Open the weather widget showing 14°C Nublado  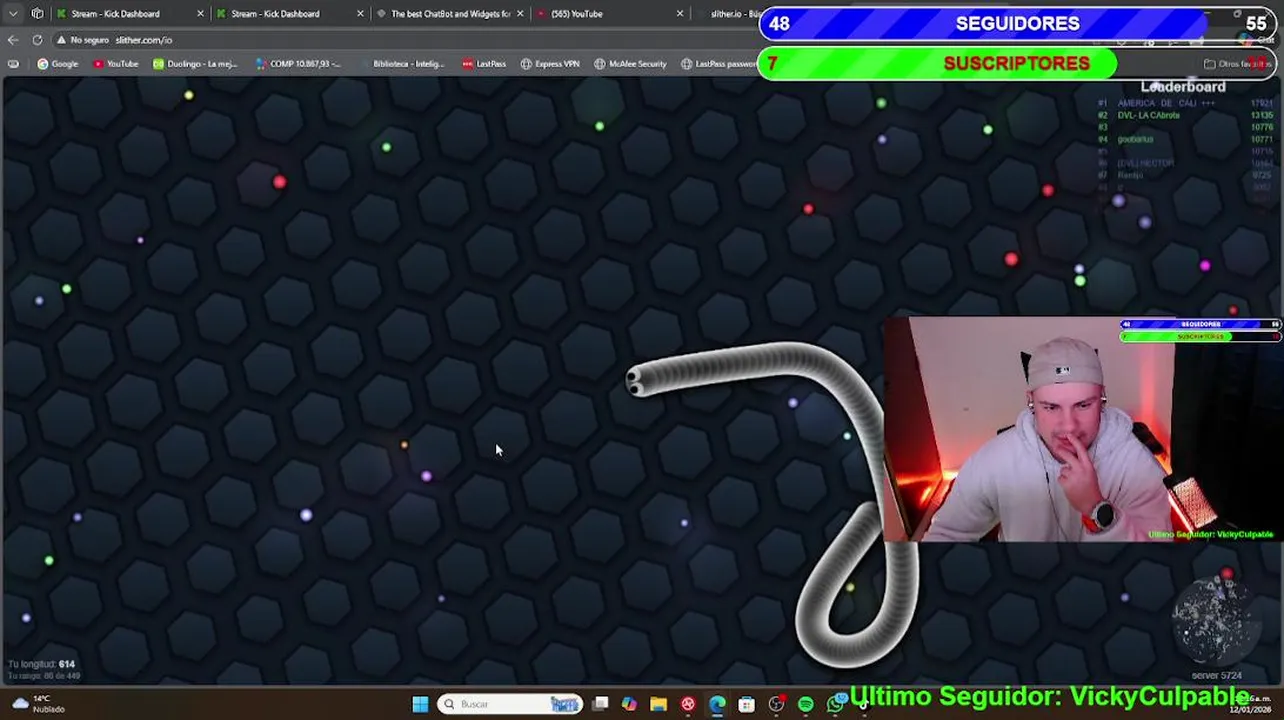[38, 704]
